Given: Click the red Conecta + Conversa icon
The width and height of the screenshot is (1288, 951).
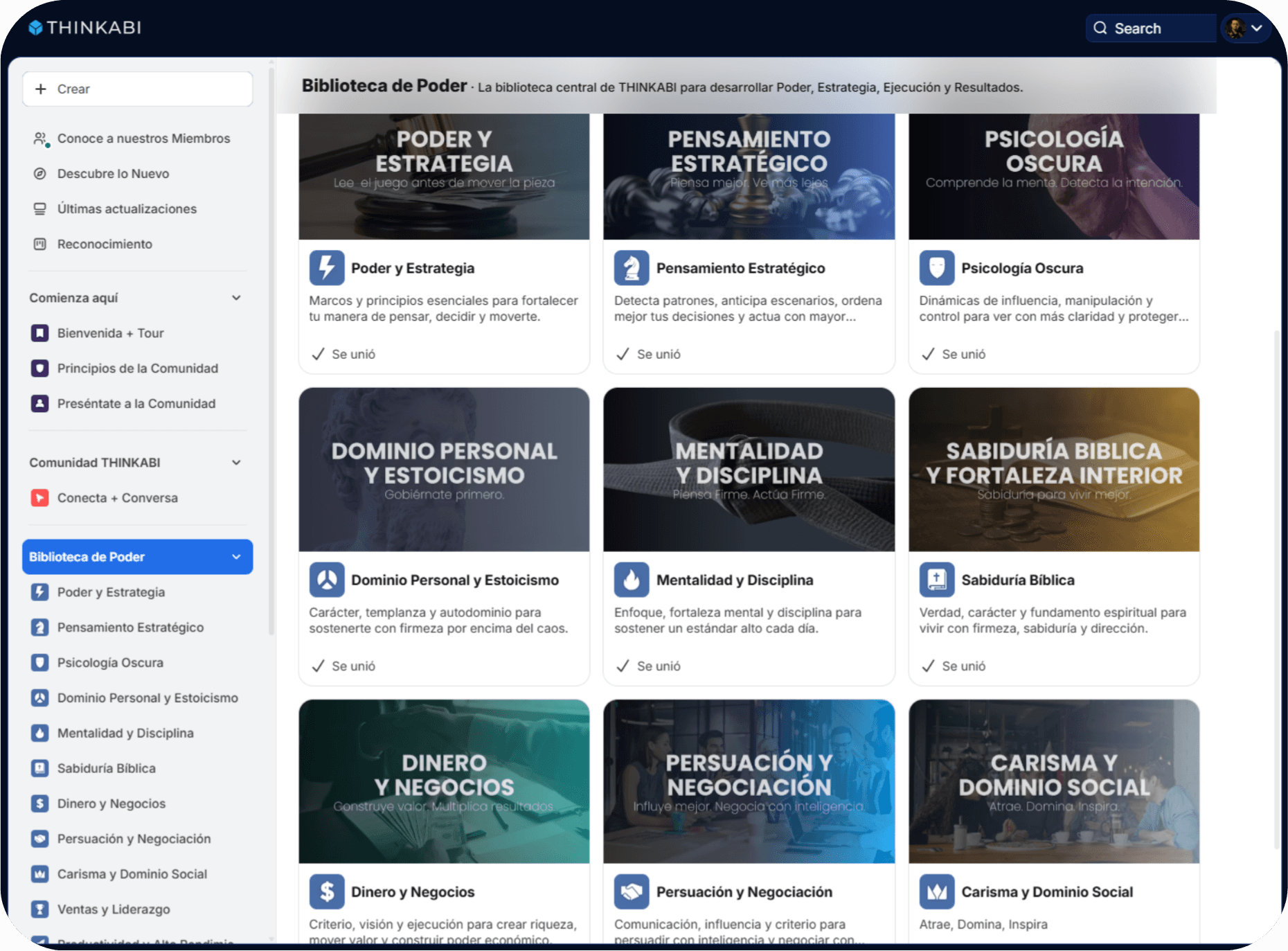Looking at the screenshot, I should tap(40, 498).
